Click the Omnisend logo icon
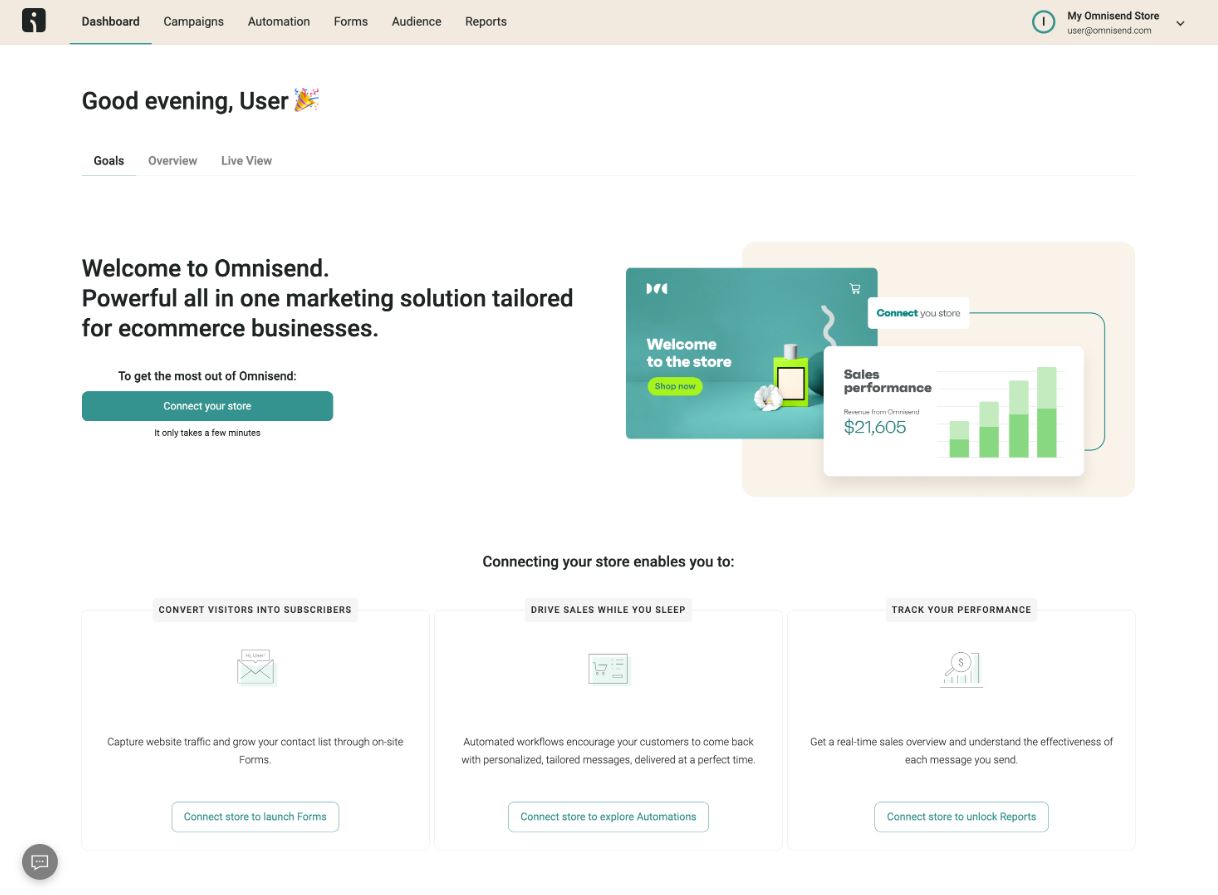 pos(34,20)
